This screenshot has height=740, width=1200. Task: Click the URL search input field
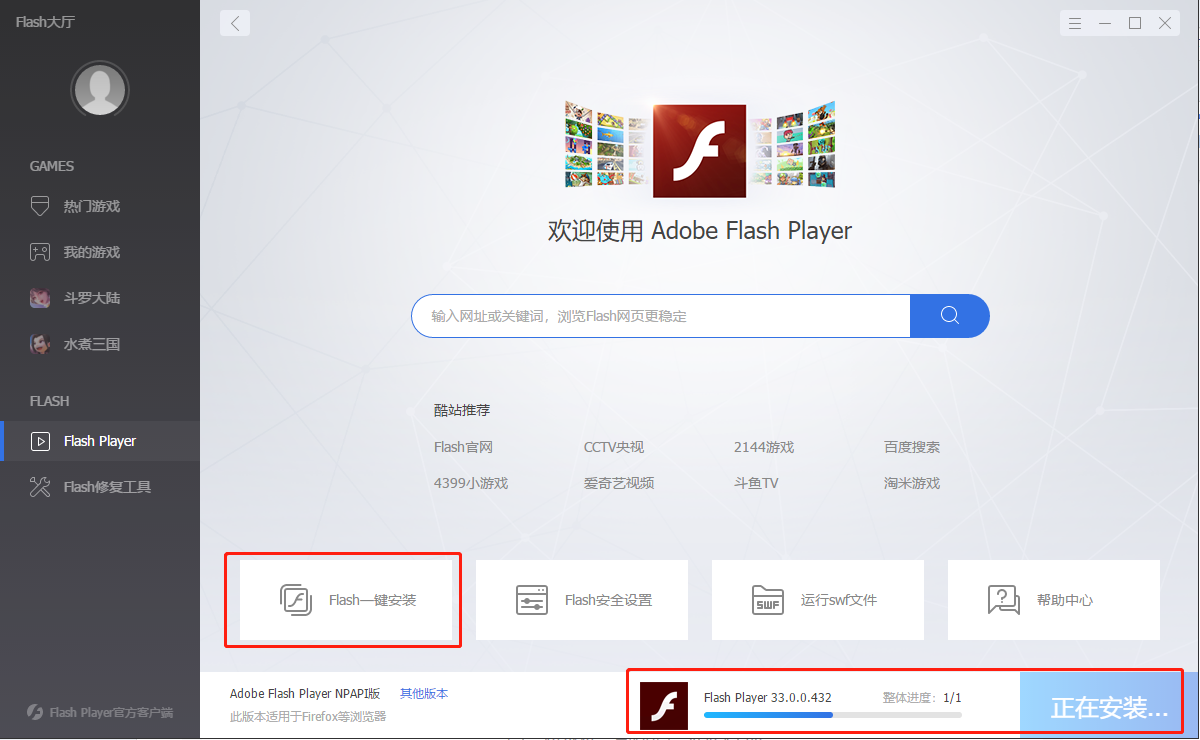pyautogui.click(x=660, y=316)
